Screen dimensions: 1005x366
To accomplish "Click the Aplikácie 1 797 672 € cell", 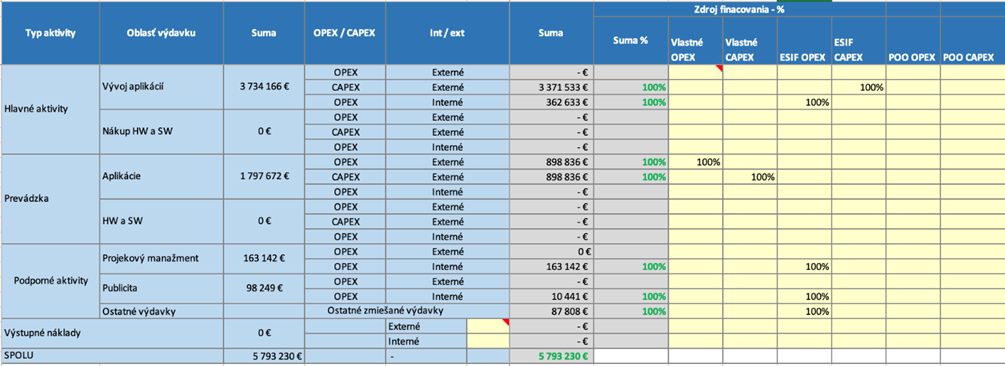I will point(264,176).
